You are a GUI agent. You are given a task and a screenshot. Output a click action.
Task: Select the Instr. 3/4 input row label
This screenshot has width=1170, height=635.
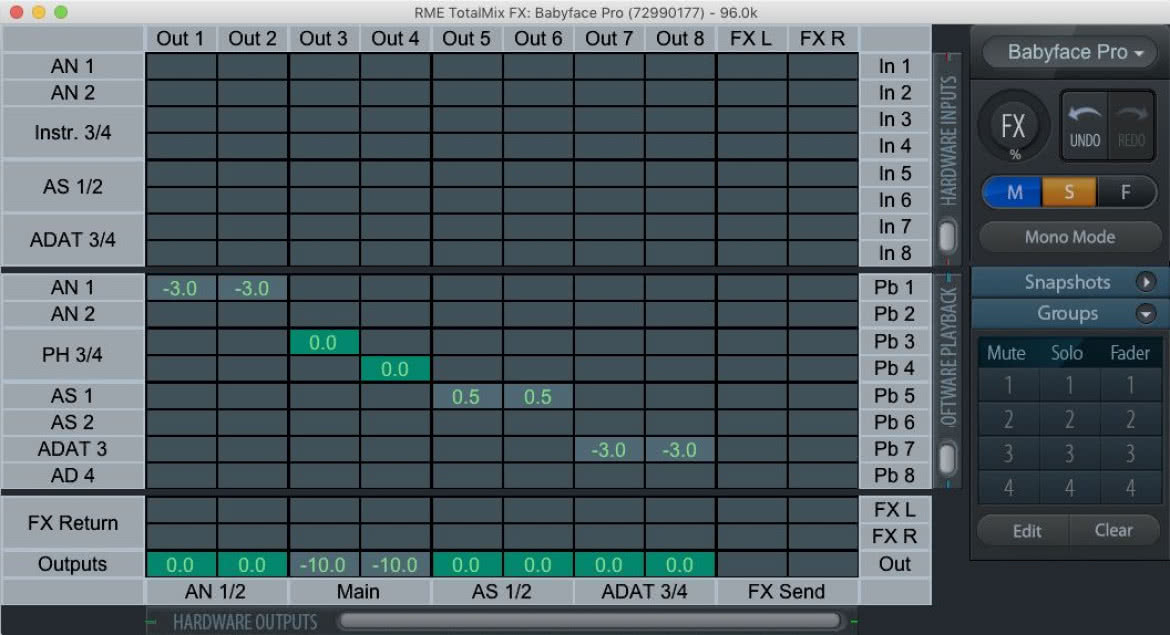pos(72,133)
